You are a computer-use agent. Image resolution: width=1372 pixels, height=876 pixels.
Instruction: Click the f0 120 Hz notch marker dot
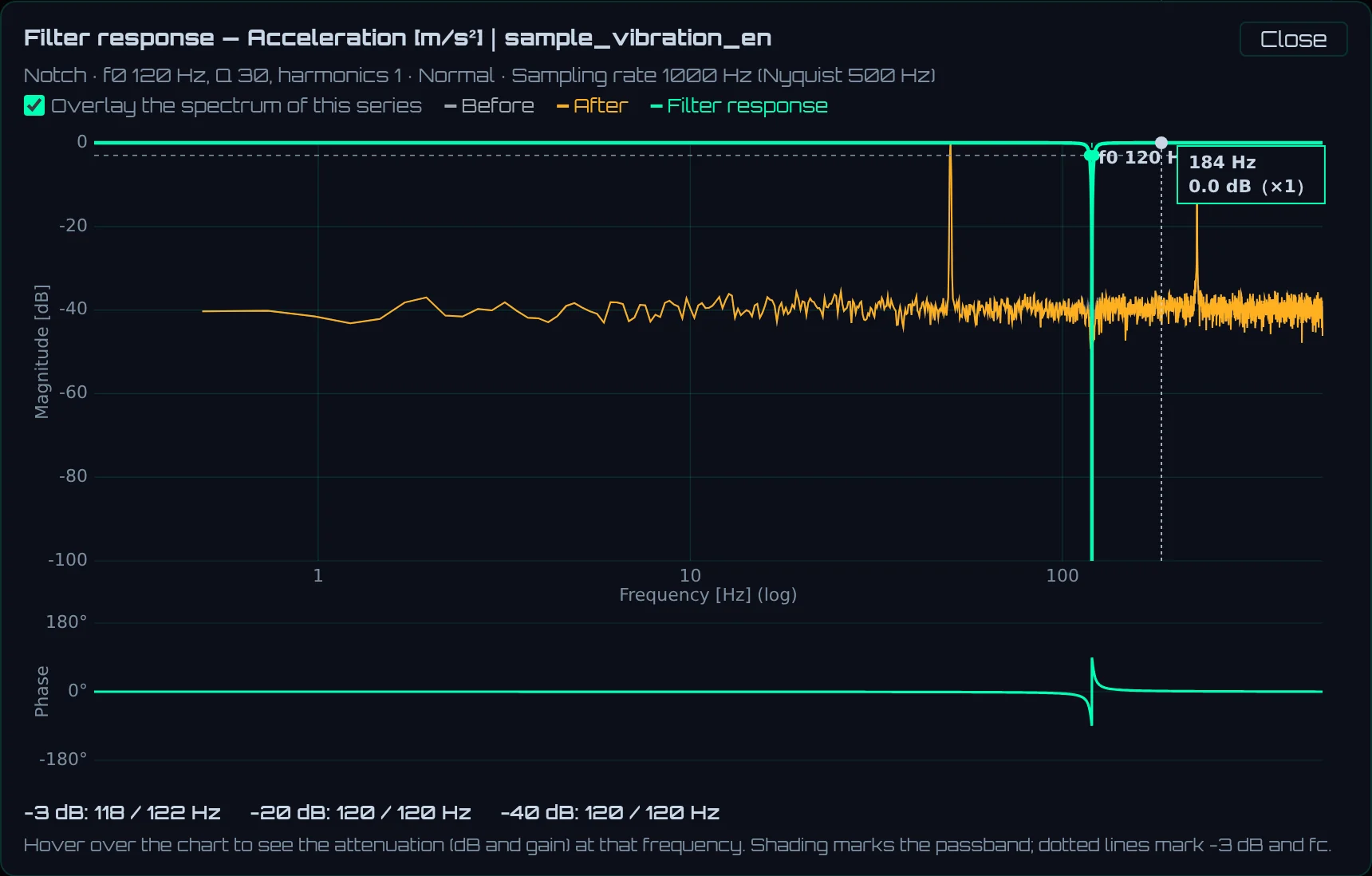[1091, 156]
